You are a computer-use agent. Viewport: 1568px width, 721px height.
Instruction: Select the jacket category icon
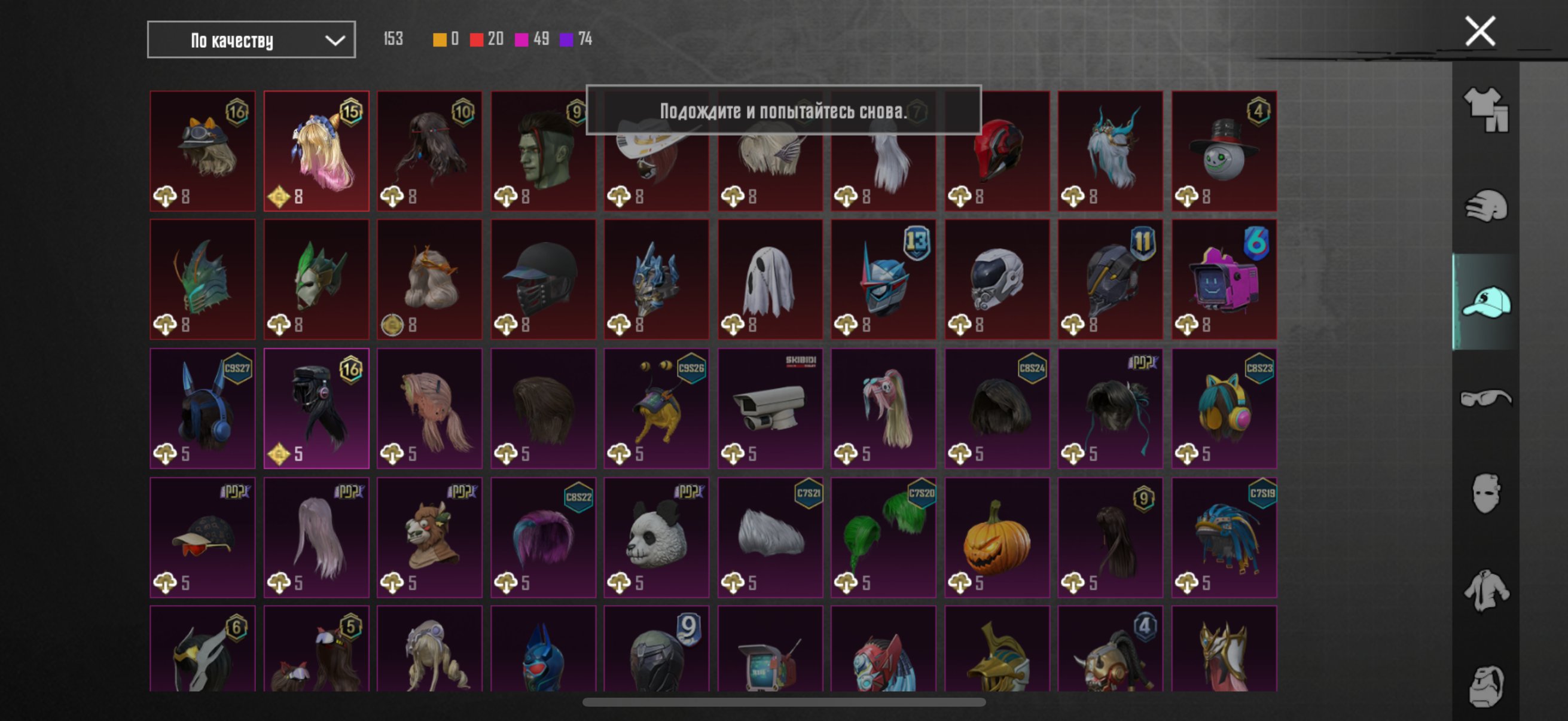tap(1486, 590)
